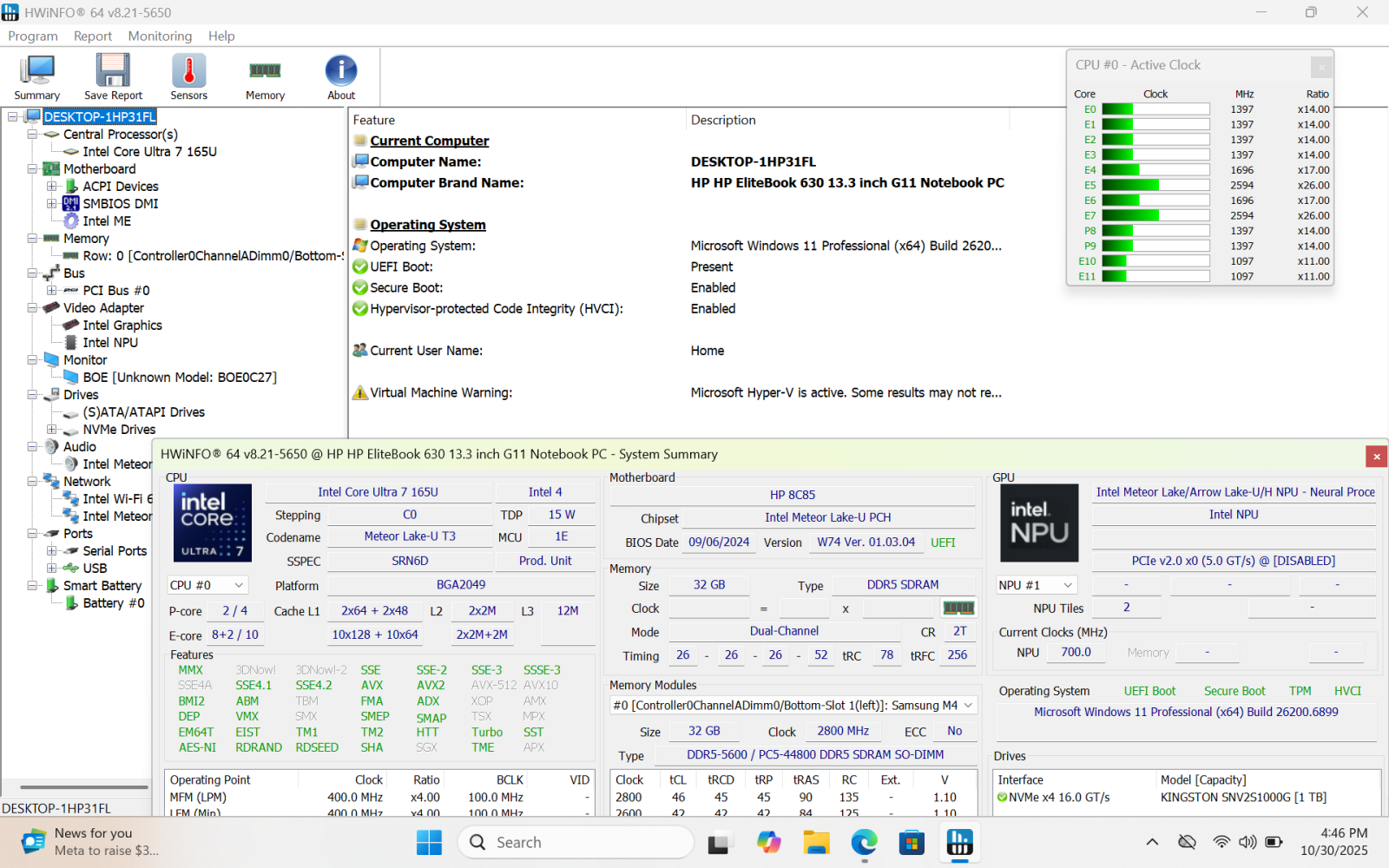
Task: Open the File Explorer taskbar icon
Action: click(816, 842)
